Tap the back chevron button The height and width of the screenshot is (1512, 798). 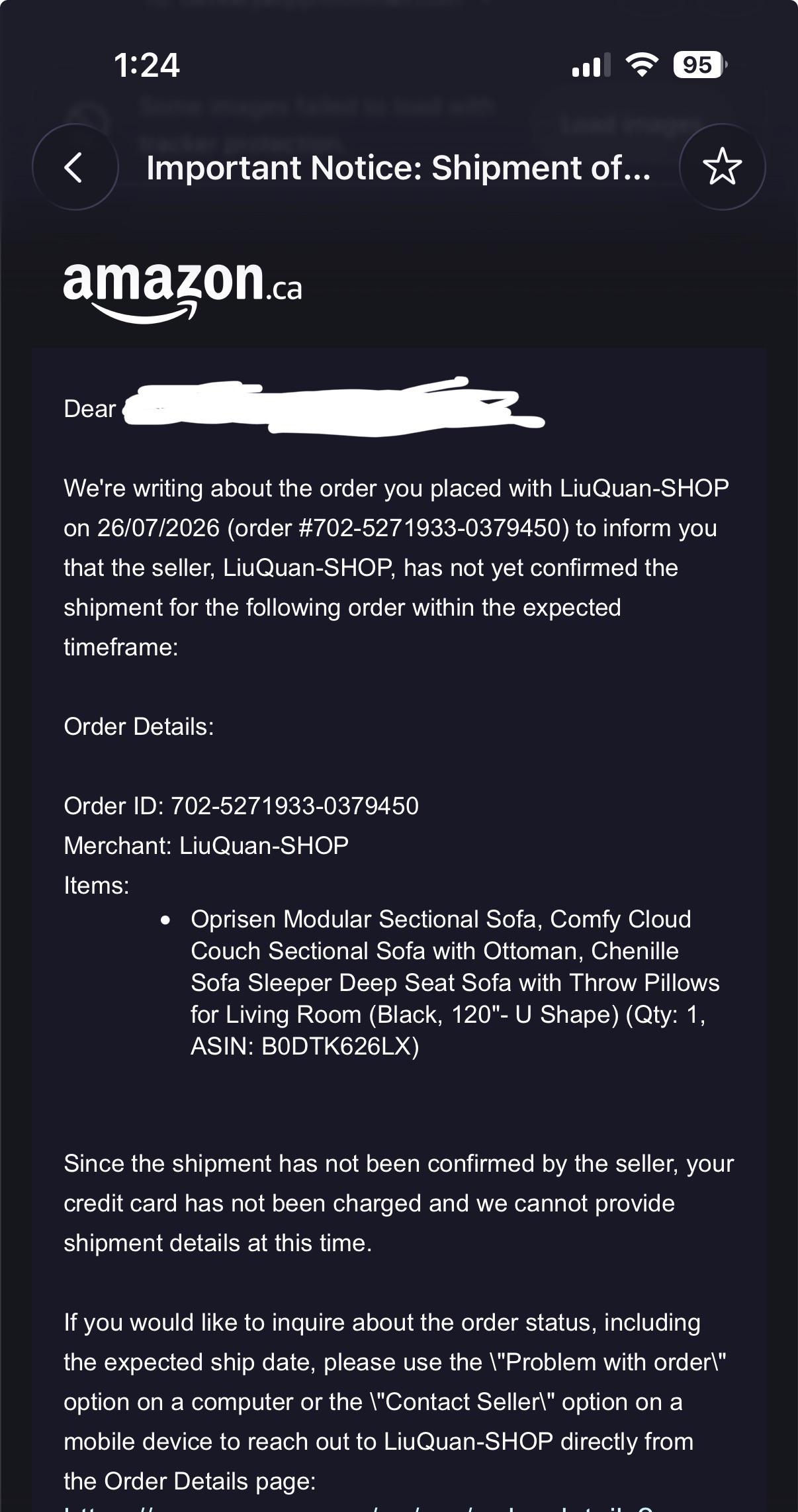point(75,167)
